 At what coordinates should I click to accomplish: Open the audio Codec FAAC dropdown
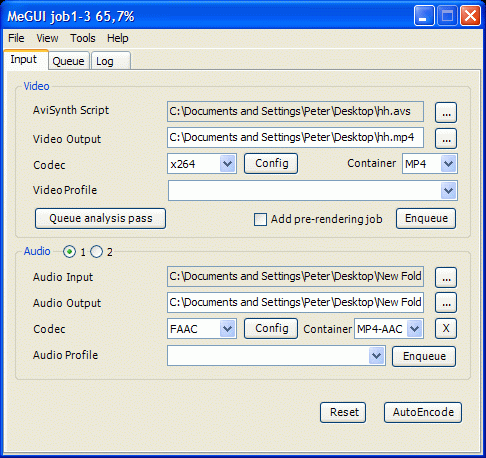point(202,329)
